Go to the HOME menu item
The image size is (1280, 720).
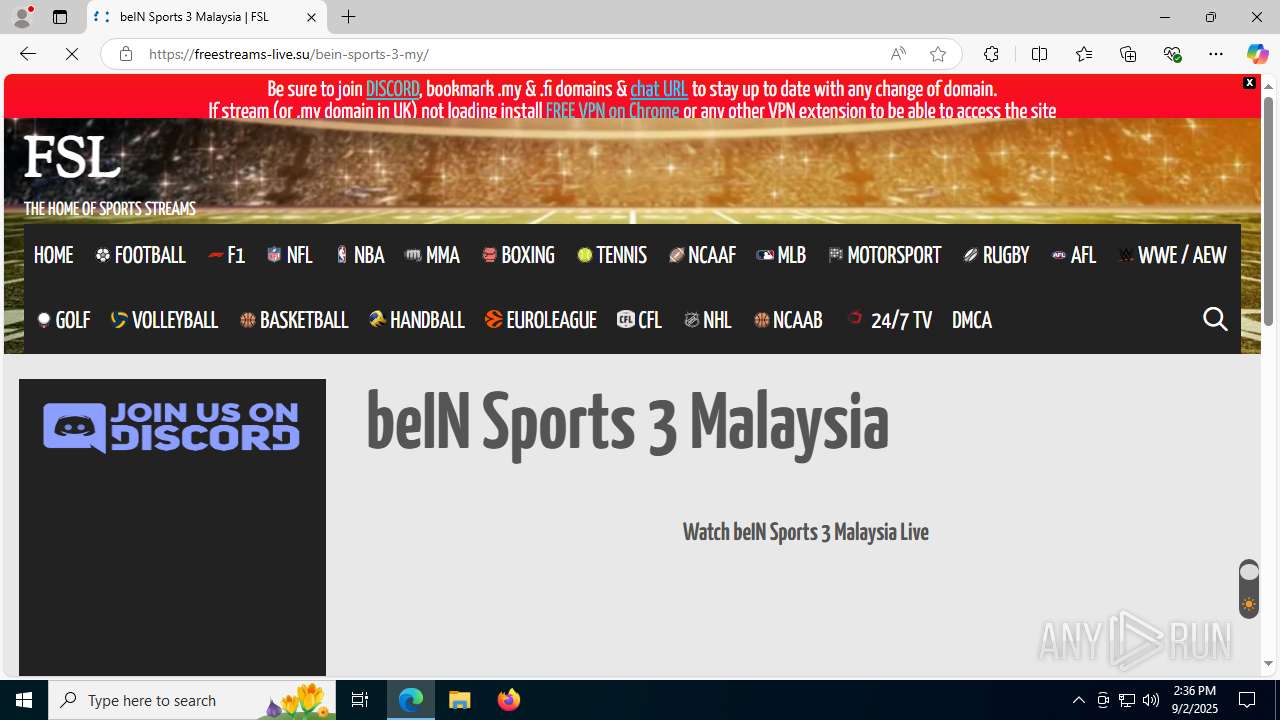(x=53, y=255)
